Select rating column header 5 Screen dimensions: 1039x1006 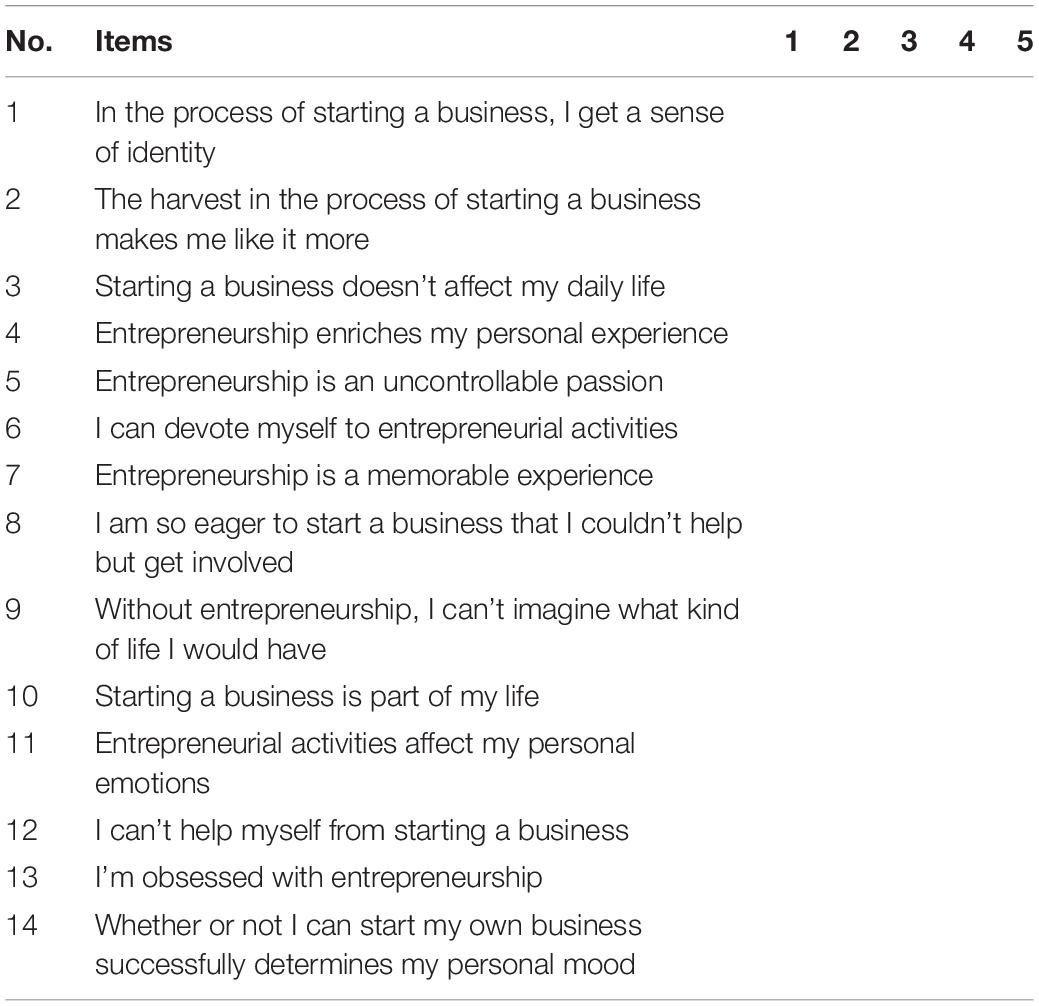1024,41
